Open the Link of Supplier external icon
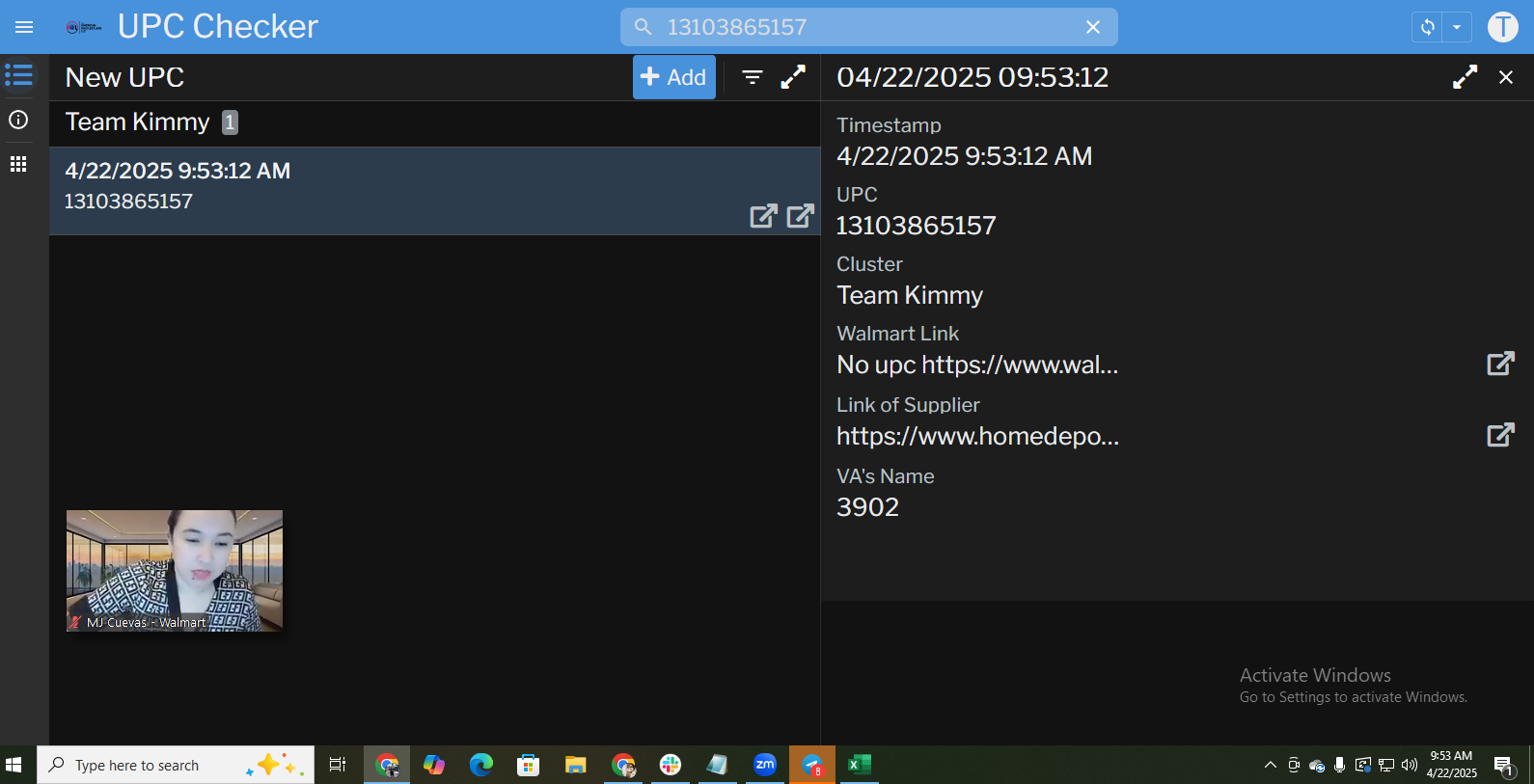 (x=1500, y=435)
